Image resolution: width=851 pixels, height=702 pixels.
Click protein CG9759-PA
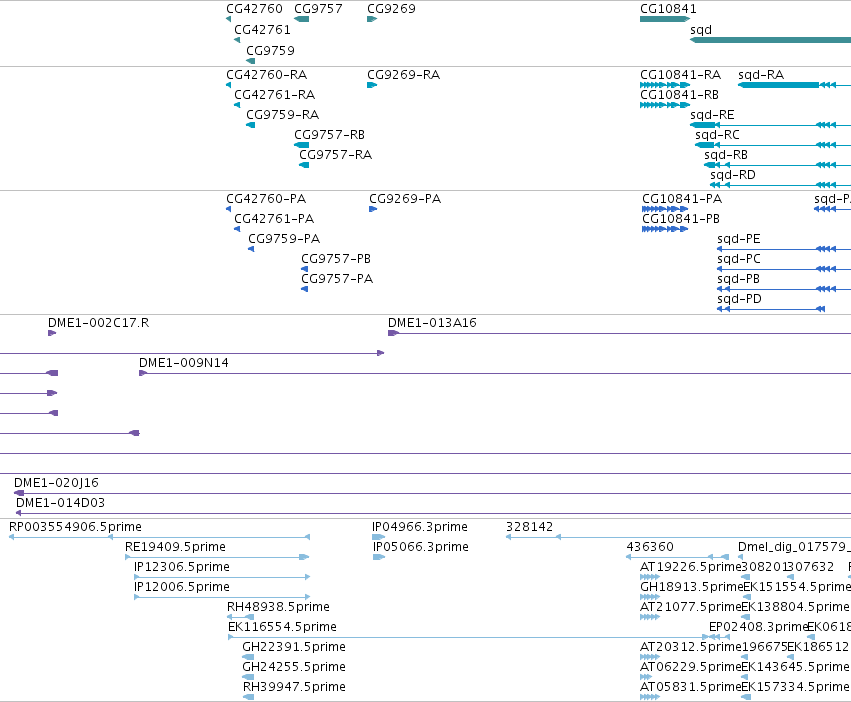click(284, 239)
